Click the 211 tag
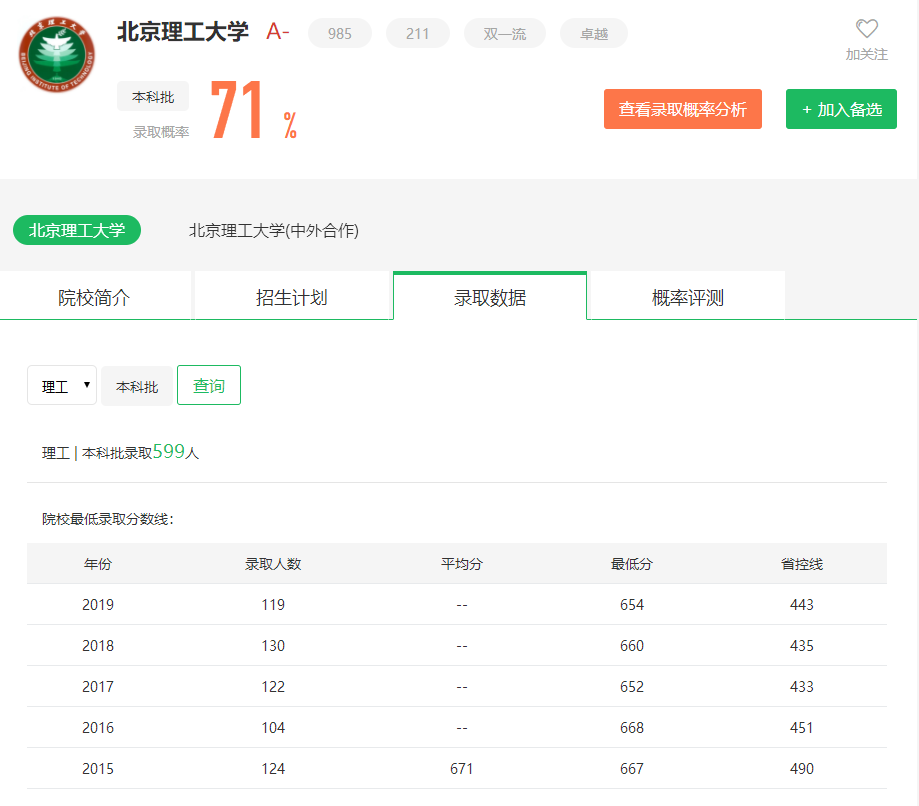Viewport: 919px width, 806px height. pyautogui.click(x=417, y=33)
